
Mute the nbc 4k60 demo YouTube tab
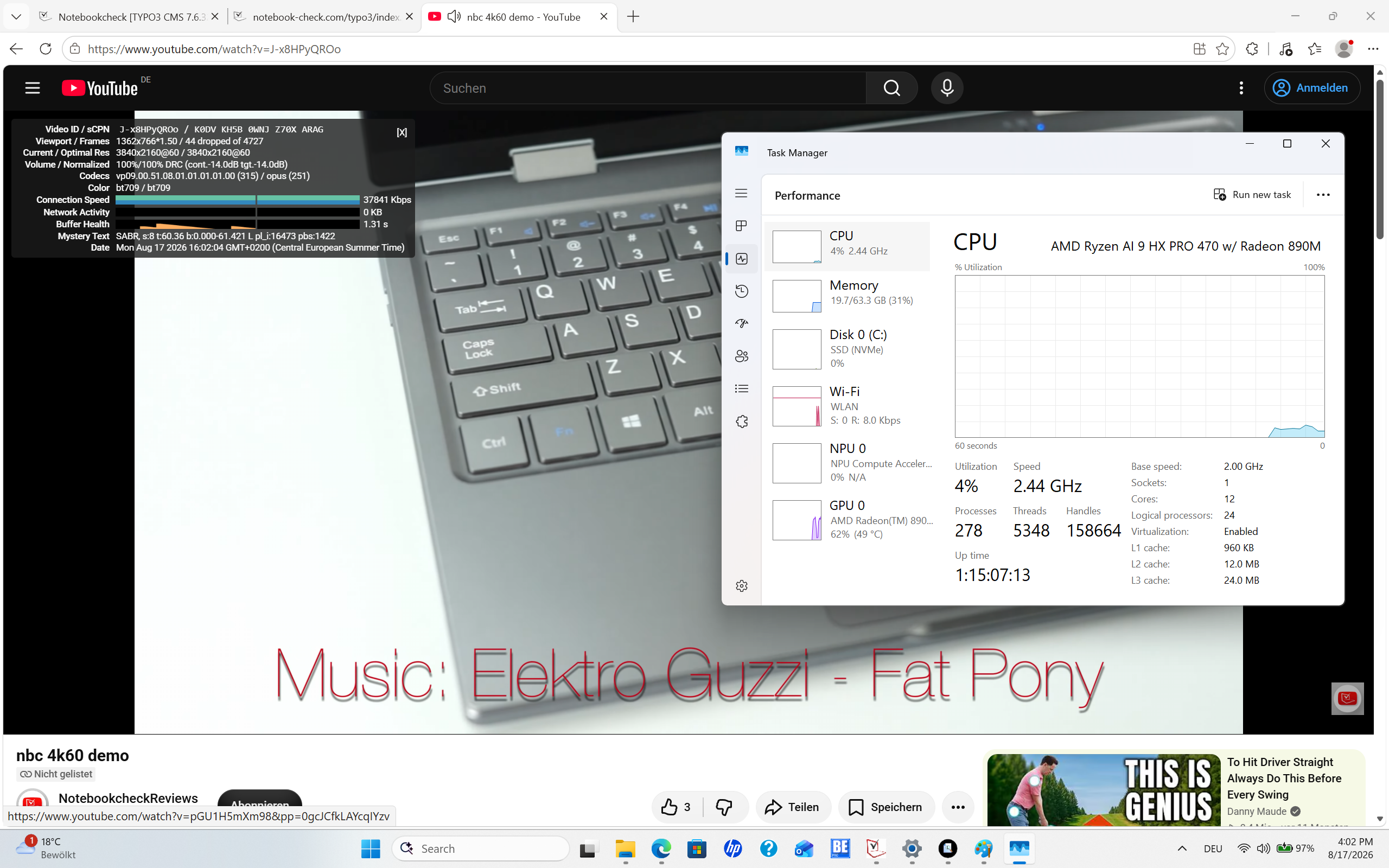(x=454, y=17)
